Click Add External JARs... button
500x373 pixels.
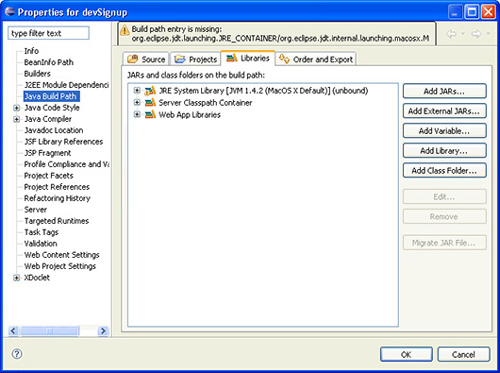pos(444,111)
